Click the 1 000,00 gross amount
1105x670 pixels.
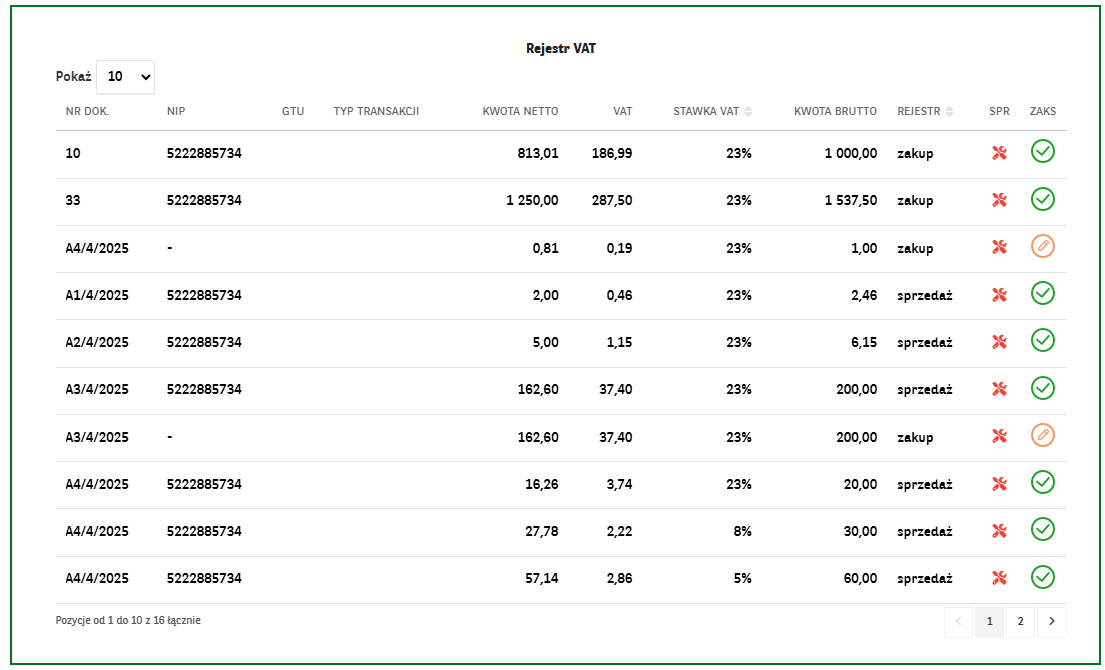pos(851,153)
